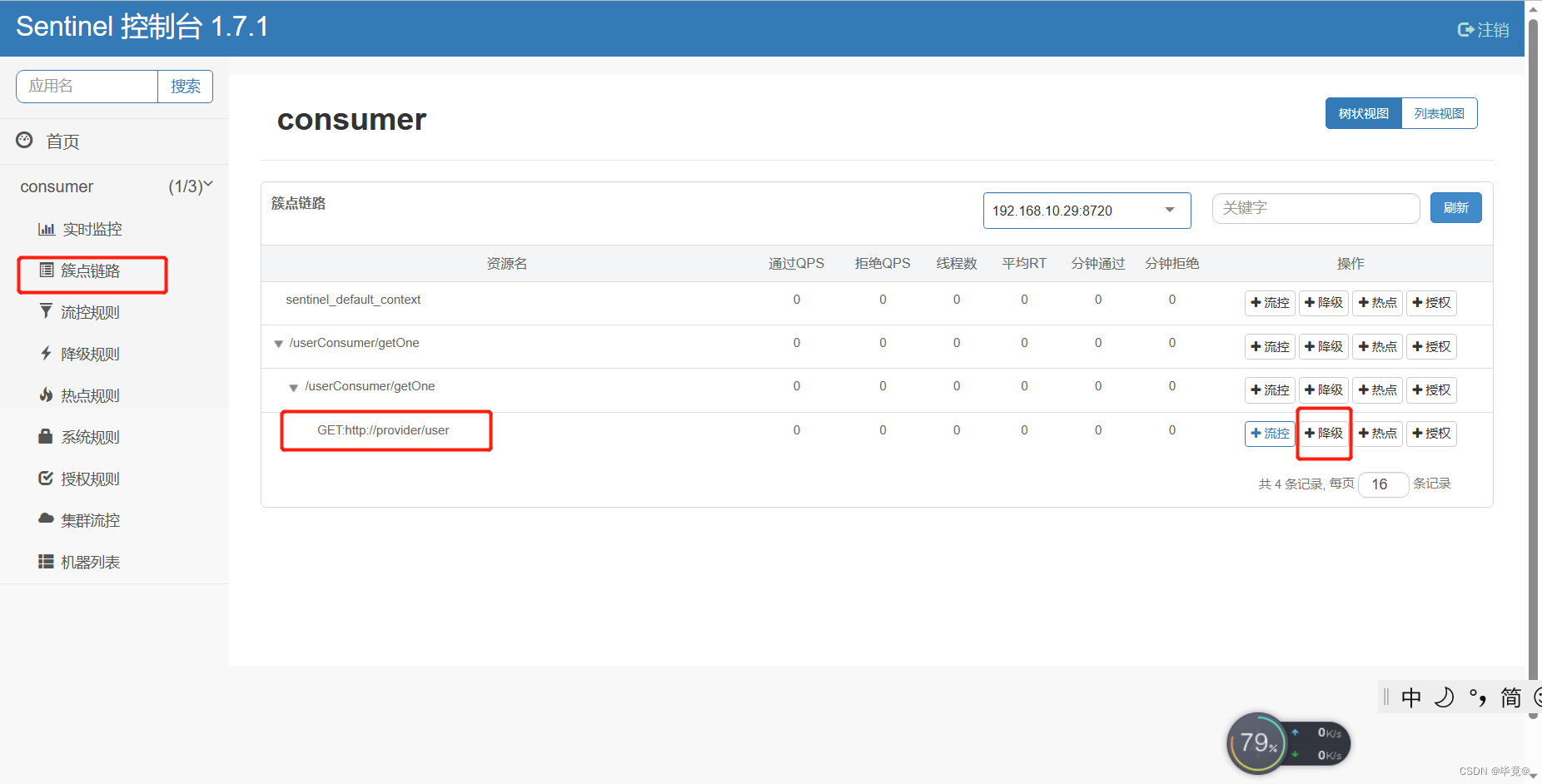Click the 搜索 search button
Image resolution: width=1542 pixels, height=784 pixels.
(x=185, y=86)
